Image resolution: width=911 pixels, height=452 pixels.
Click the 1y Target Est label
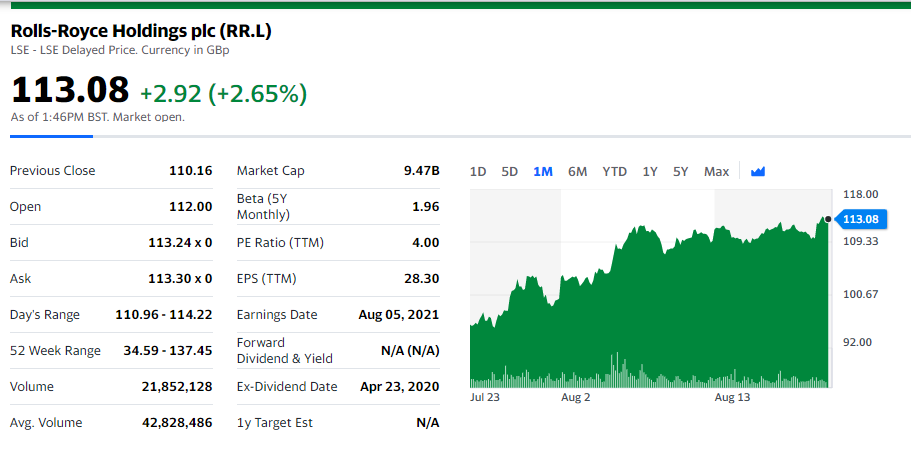click(274, 423)
